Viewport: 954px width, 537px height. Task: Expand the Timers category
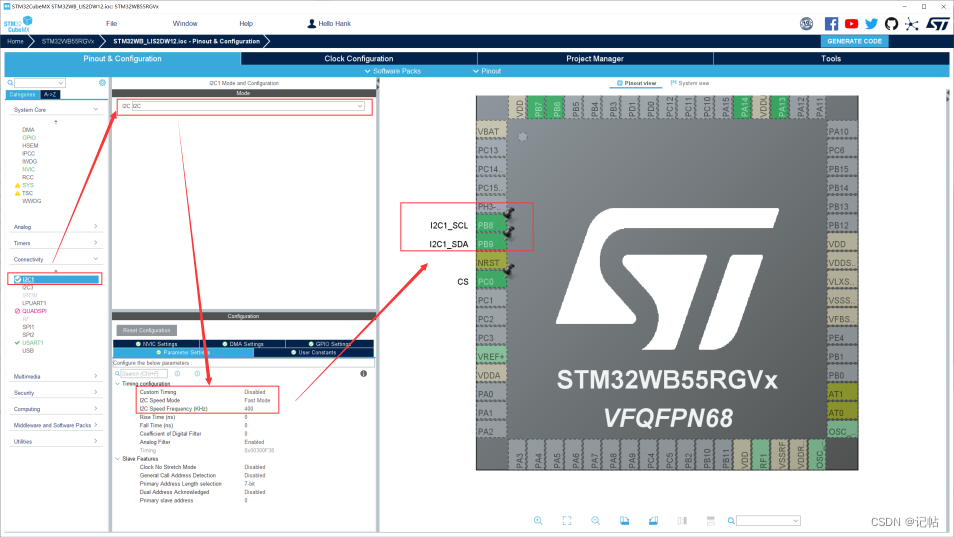[96, 243]
